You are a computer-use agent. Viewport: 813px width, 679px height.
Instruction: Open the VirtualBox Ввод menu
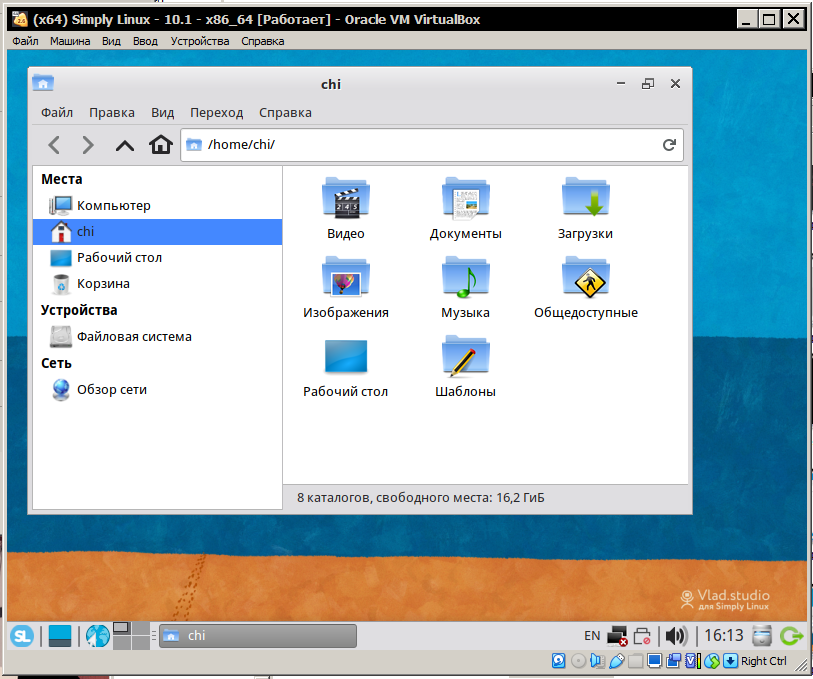click(145, 41)
